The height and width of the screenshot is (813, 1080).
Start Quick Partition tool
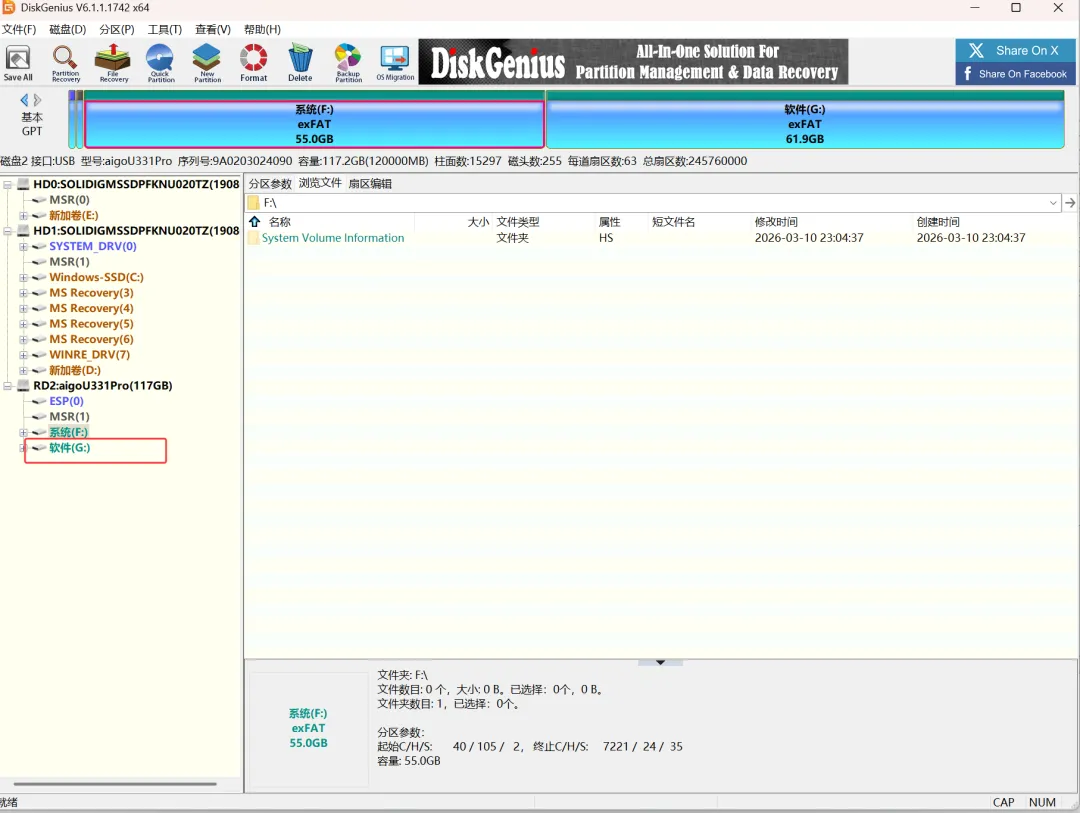coord(160,63)
